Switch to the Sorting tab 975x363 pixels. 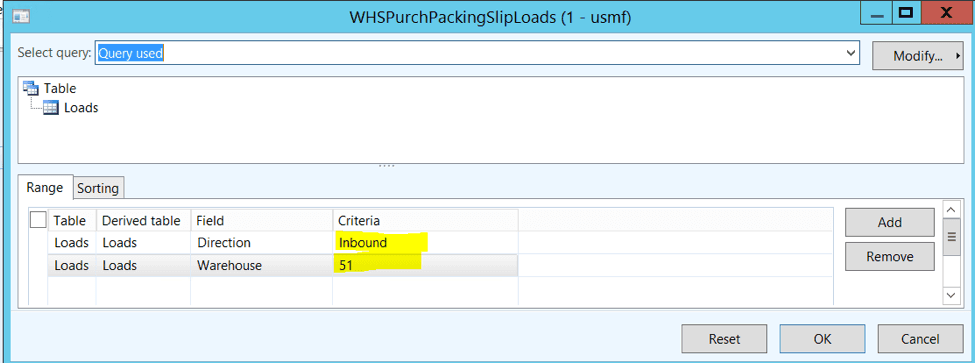pyautogui.click(x=98, y=188)
